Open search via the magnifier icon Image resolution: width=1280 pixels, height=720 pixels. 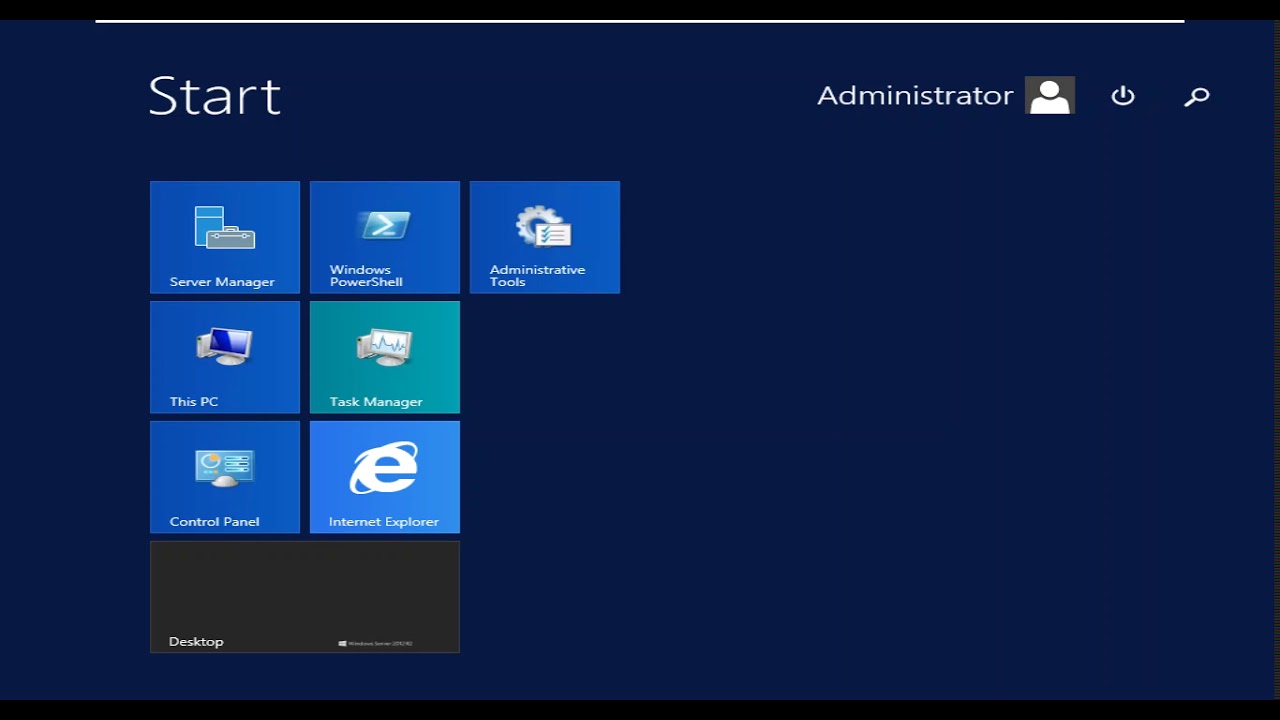coord(1197,96)
